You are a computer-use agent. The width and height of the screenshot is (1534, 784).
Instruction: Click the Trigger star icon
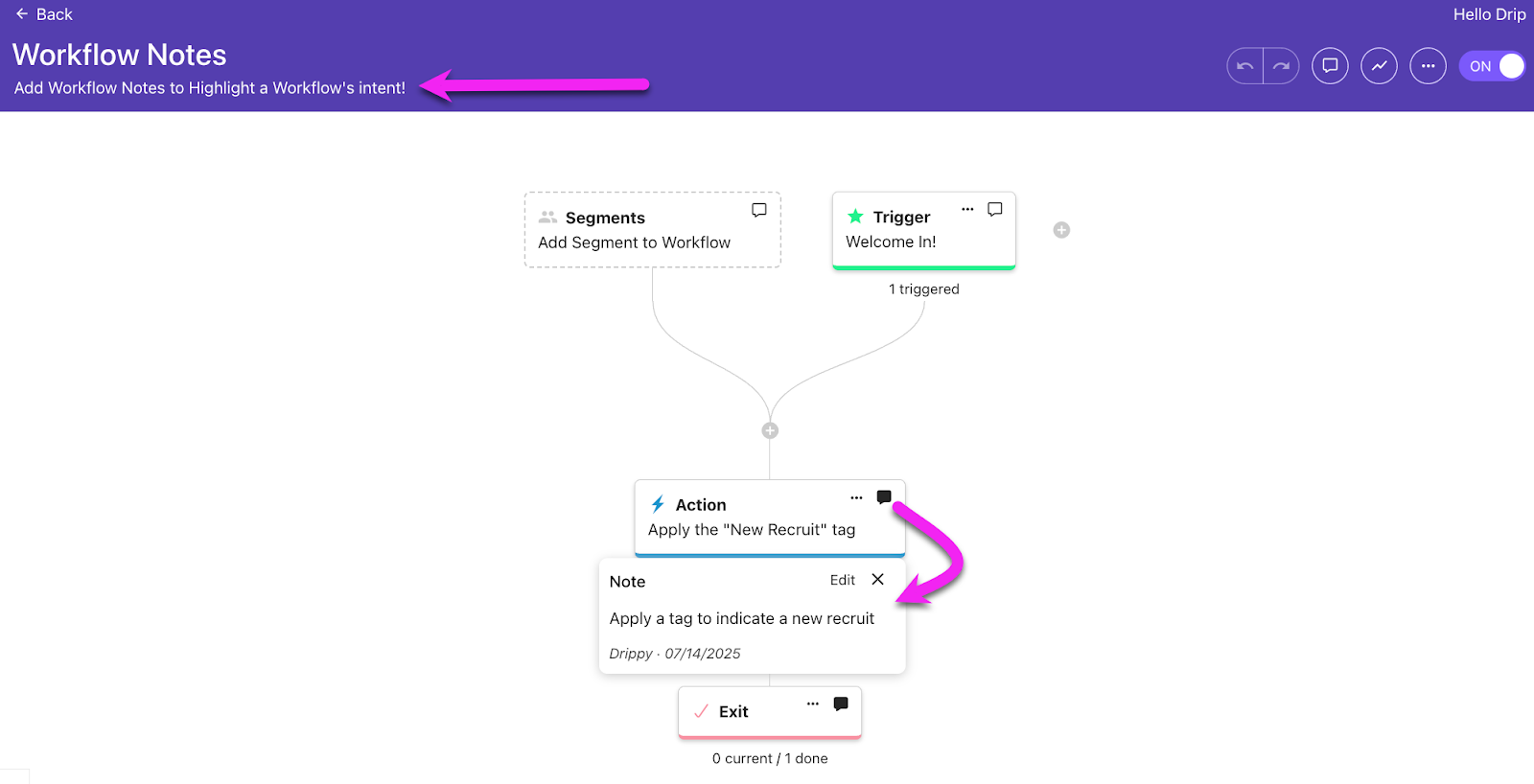click(x=855, y=217)
